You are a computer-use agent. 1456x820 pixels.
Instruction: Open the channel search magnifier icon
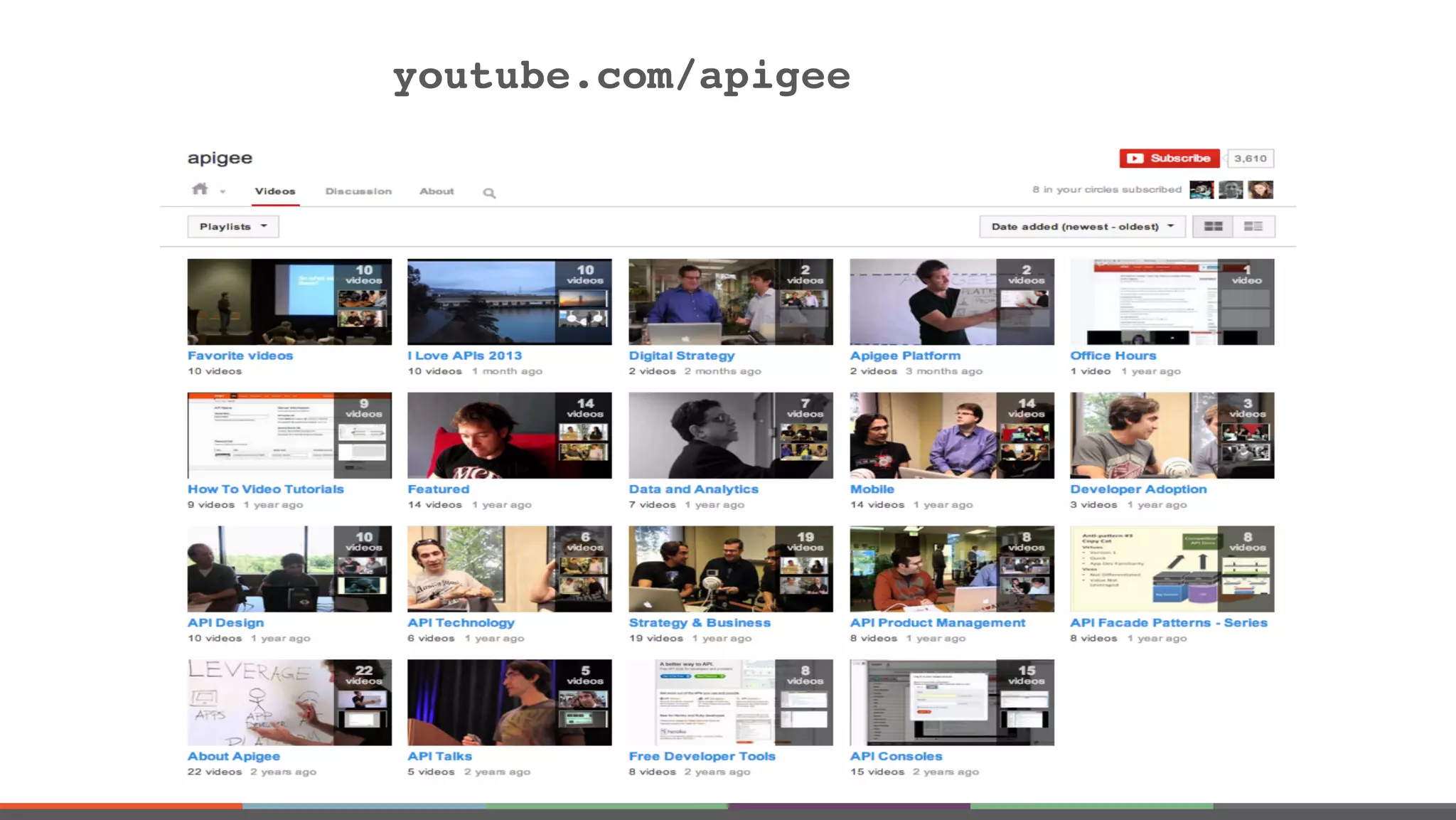489,193
